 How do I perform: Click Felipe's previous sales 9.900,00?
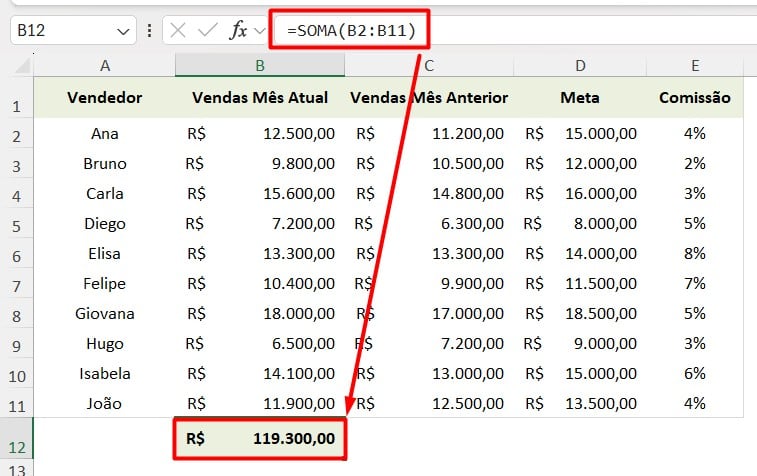(429, 283)
